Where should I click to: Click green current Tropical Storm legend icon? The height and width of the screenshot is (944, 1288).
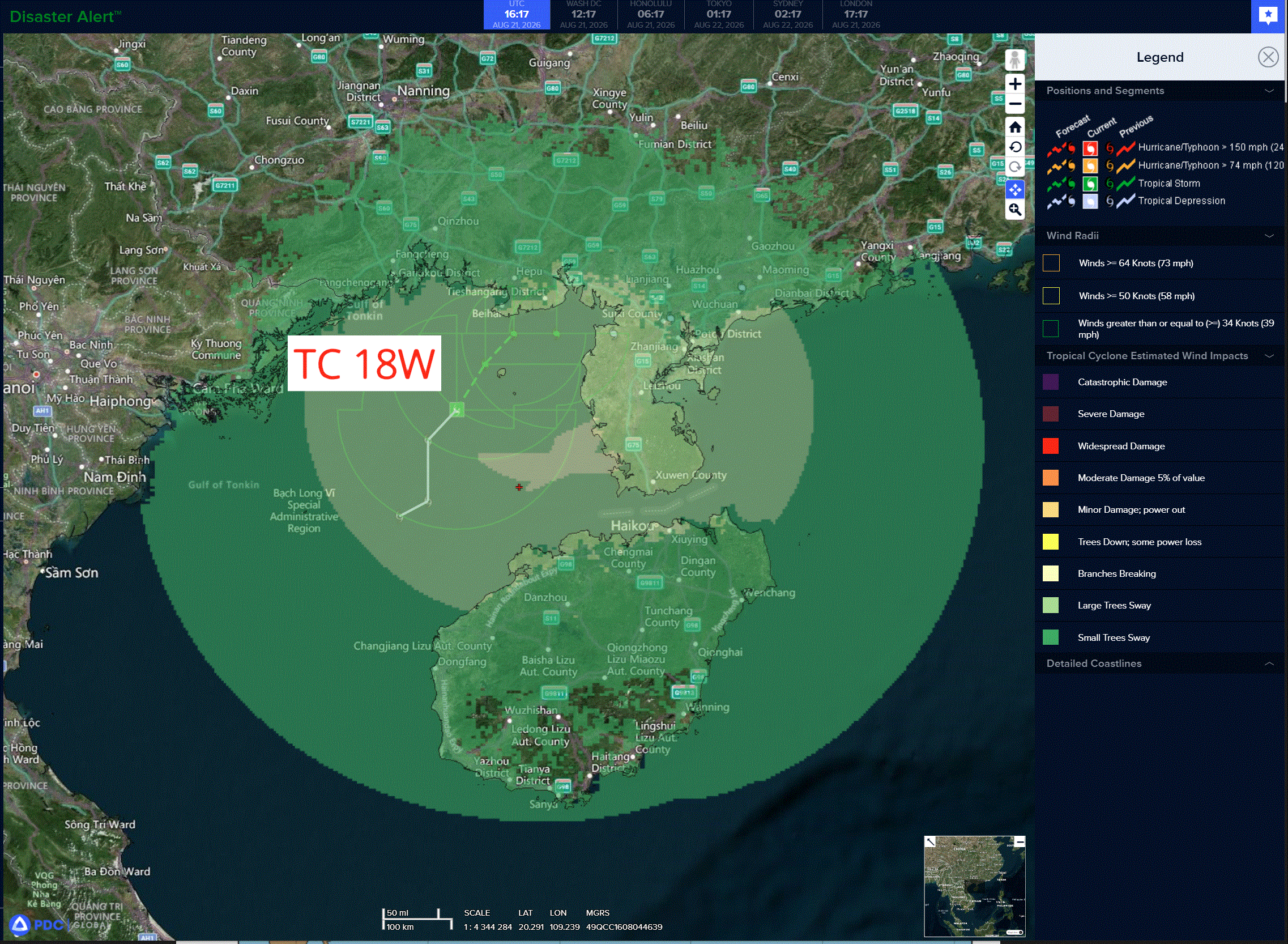(1090, 184)
